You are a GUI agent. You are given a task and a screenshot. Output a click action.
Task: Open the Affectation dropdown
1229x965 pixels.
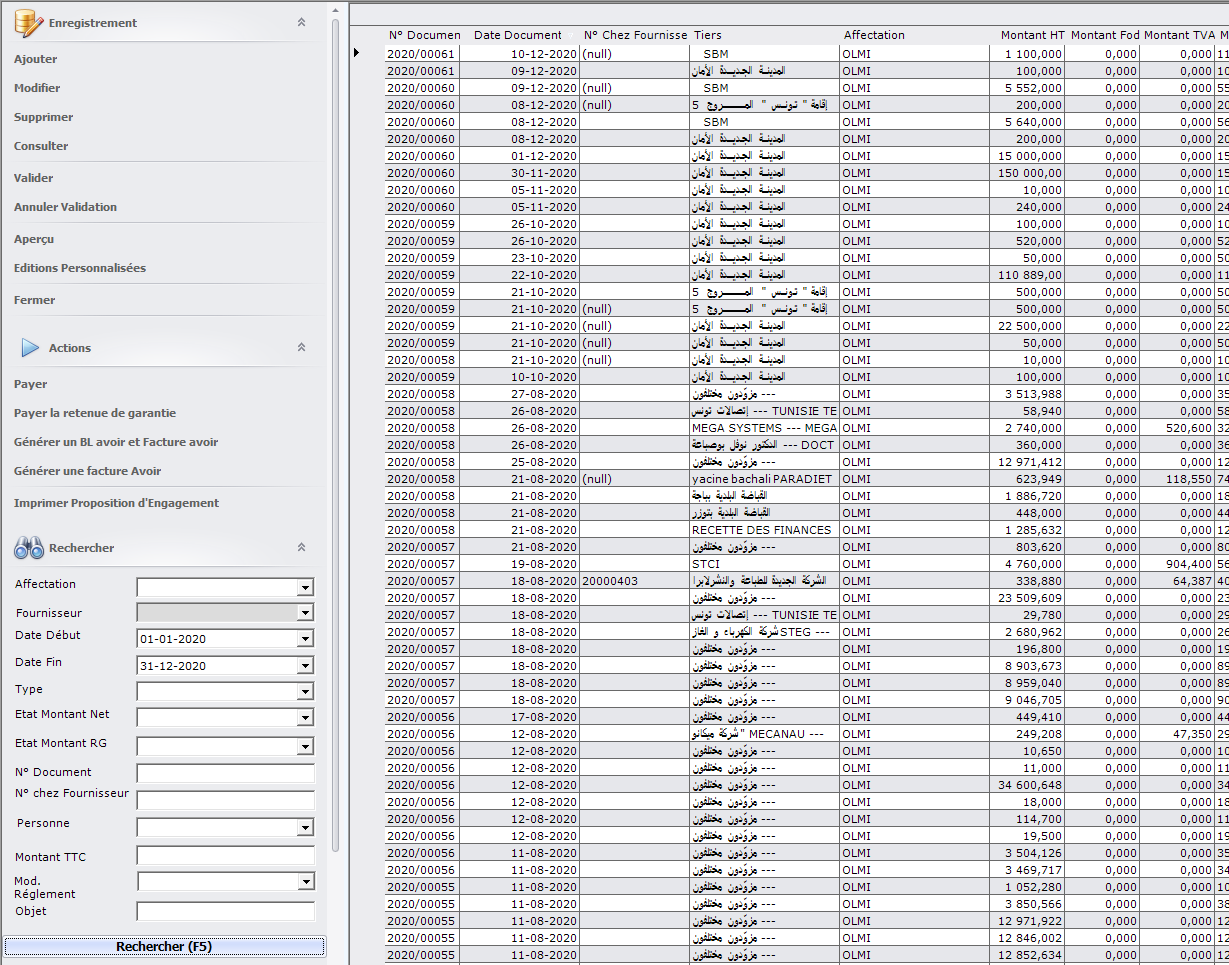(305, 588)
